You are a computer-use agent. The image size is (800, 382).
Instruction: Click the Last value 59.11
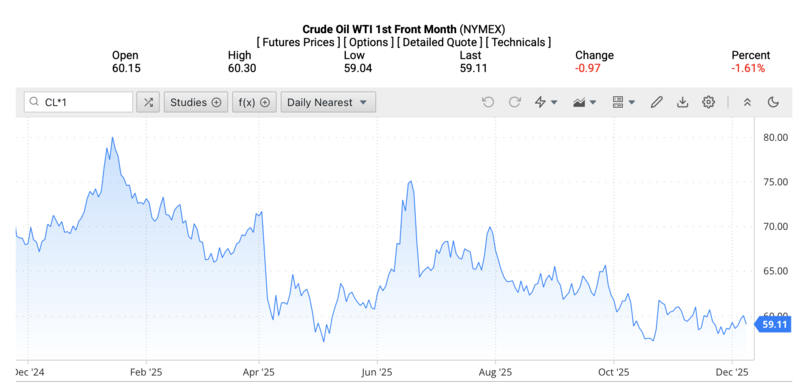pyautogui.click(x=473, y=68)
